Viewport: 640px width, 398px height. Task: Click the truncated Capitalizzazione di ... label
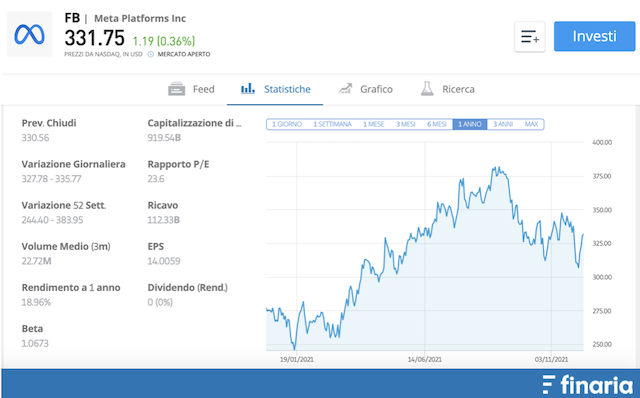tap(194, 123)
